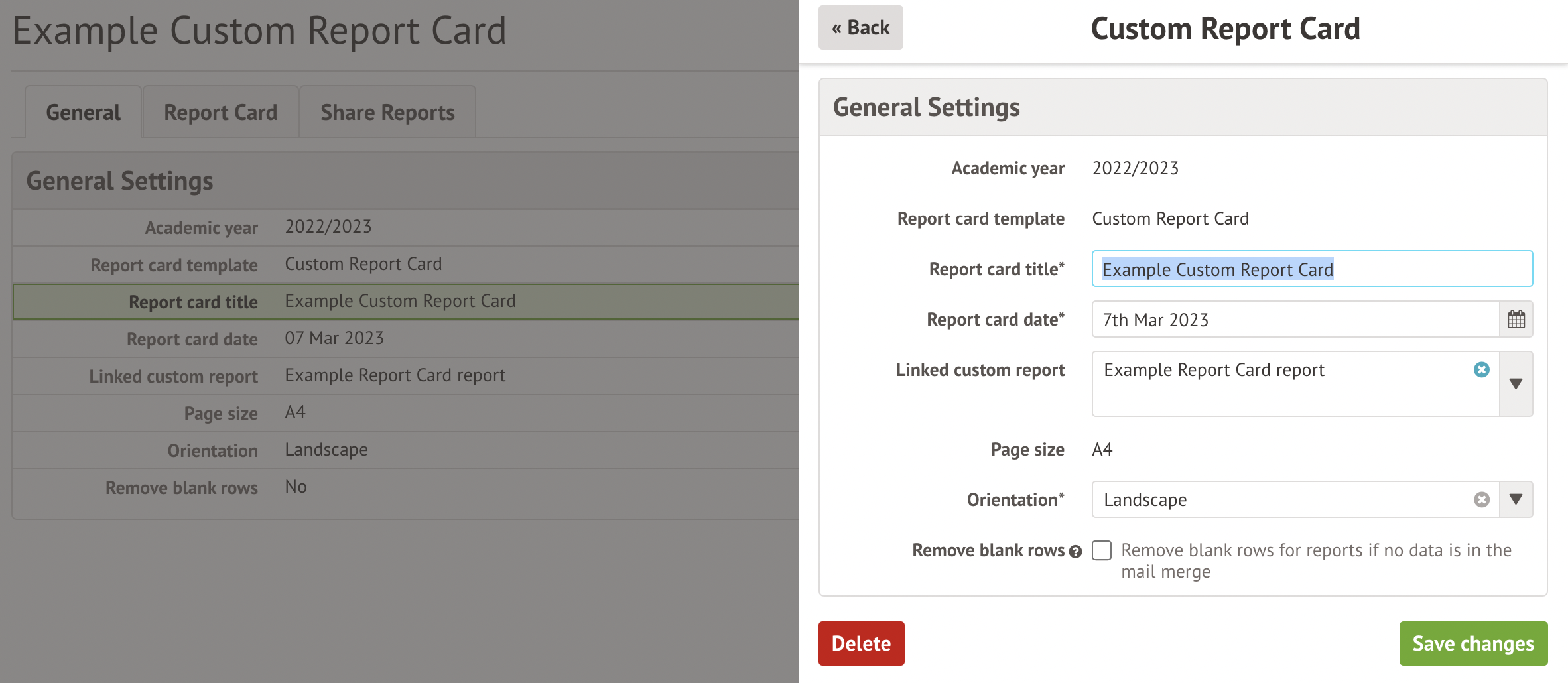The height and width of the screenshot is (683, 1568).
Task: Open the report card date calendar picker
Action: [1516, 320]
